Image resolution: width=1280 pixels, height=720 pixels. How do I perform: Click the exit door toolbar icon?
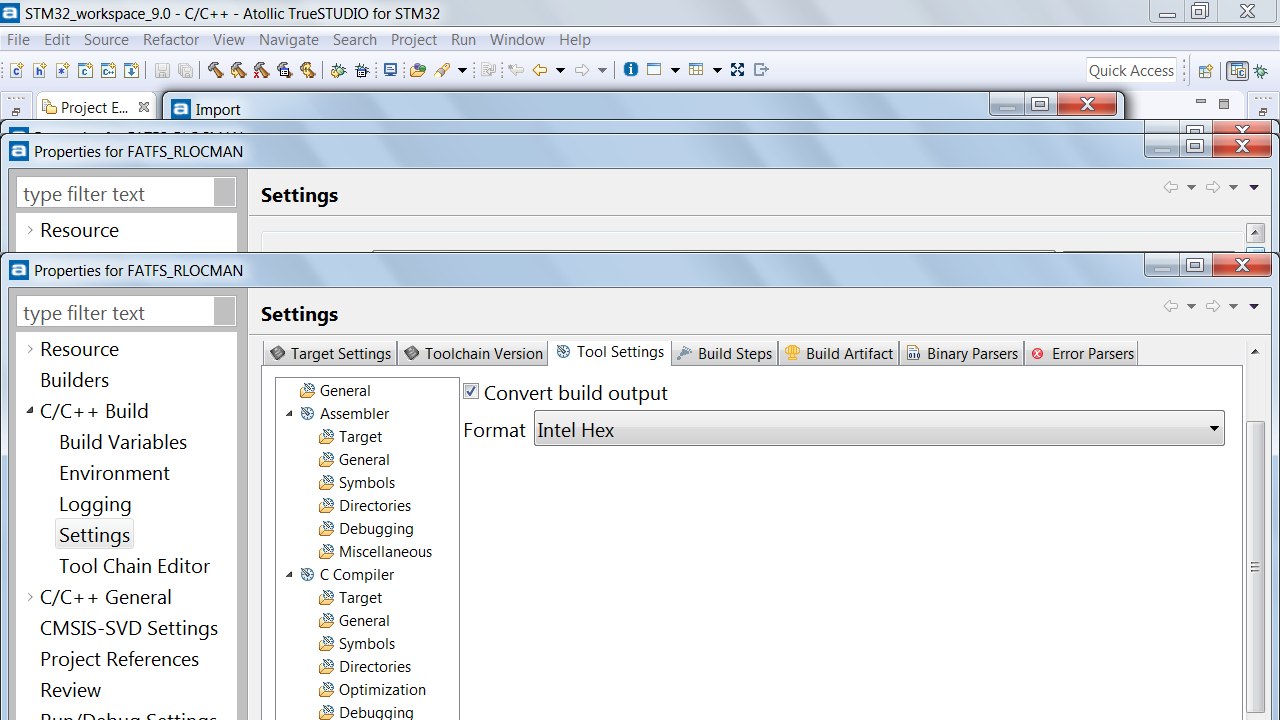[761, 70]
